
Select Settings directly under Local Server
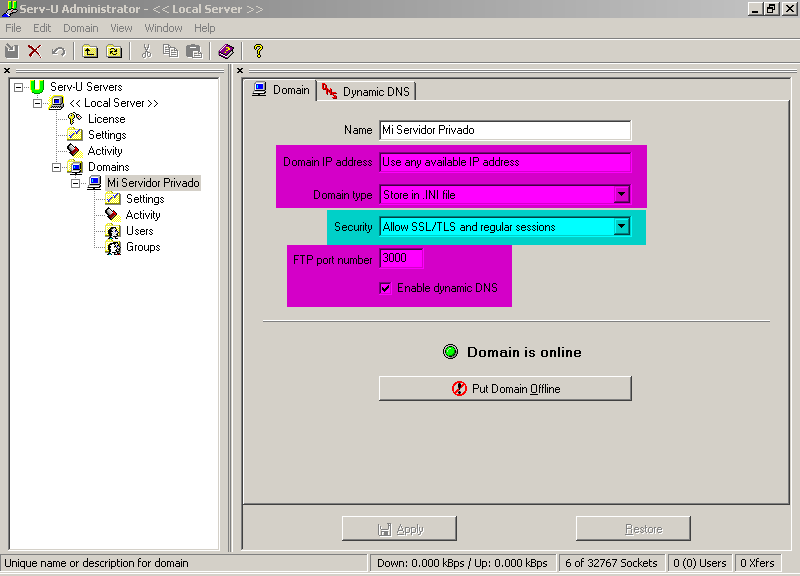coord(106,135)
